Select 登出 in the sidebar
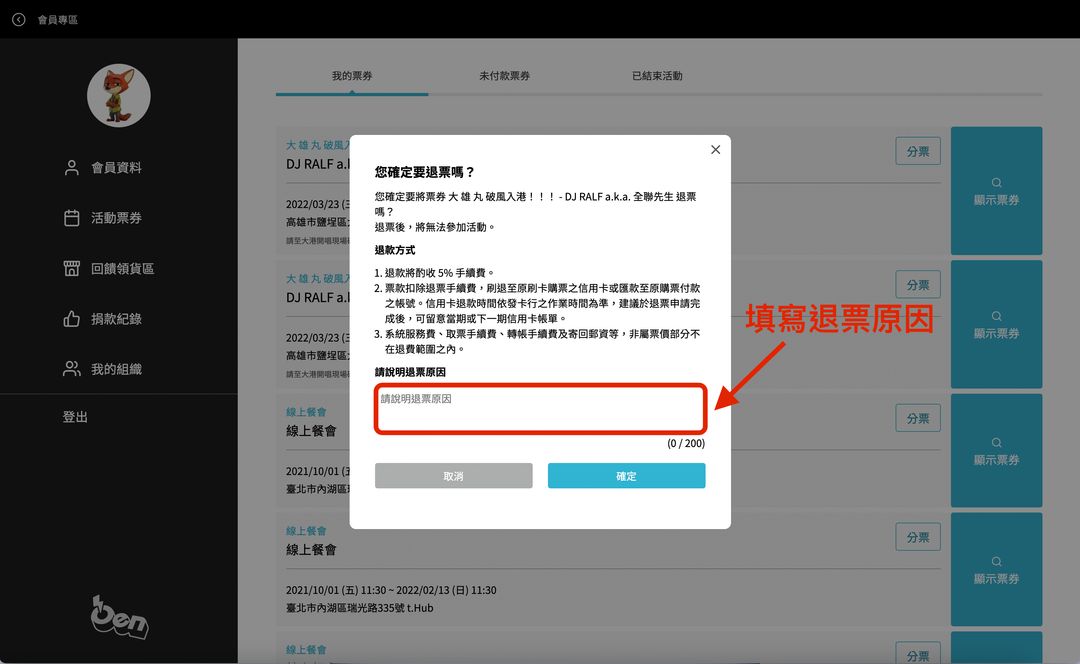 coord(75,417)
